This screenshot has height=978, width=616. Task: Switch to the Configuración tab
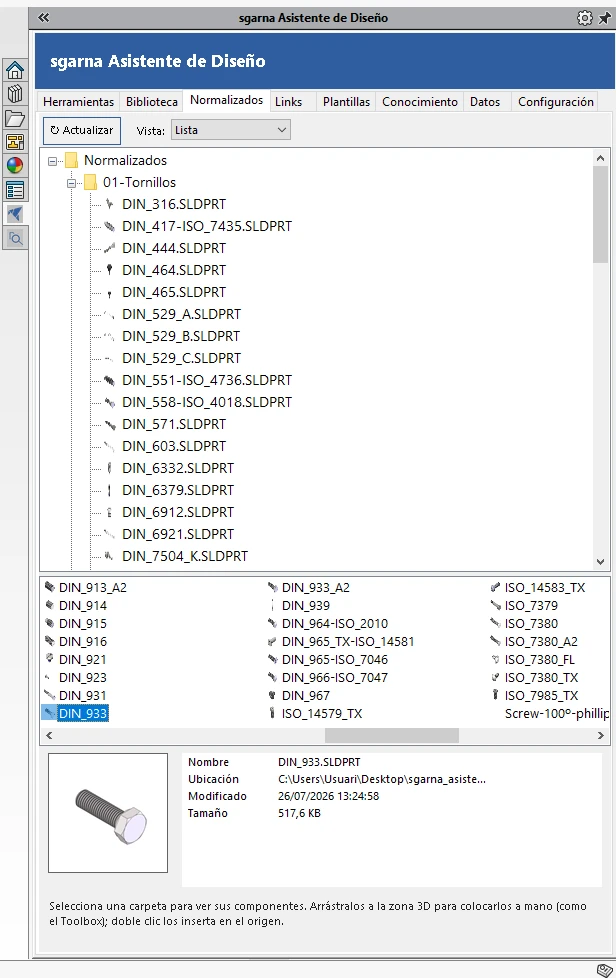point(556,102)
